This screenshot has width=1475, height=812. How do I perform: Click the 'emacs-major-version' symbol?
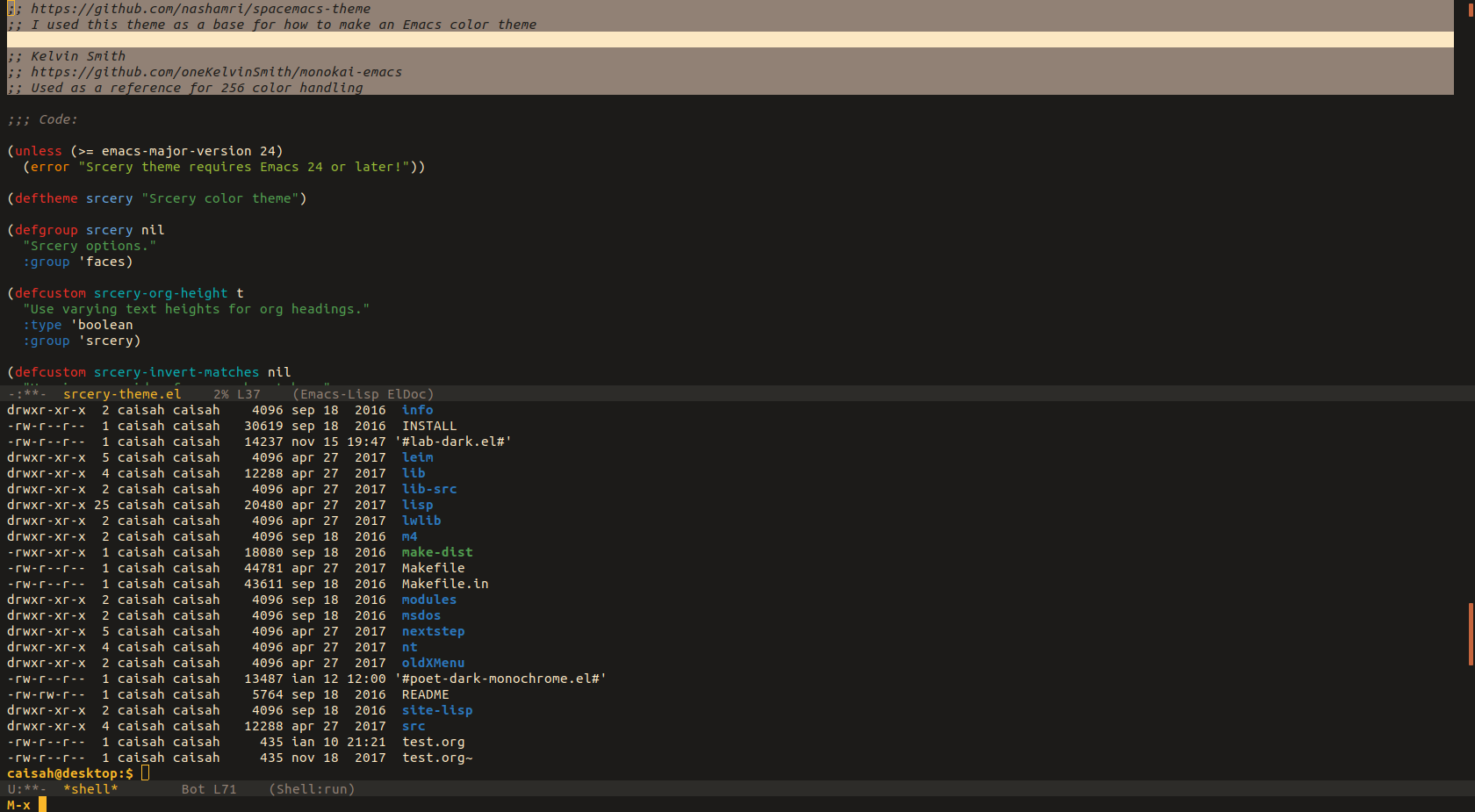[176, 151]
